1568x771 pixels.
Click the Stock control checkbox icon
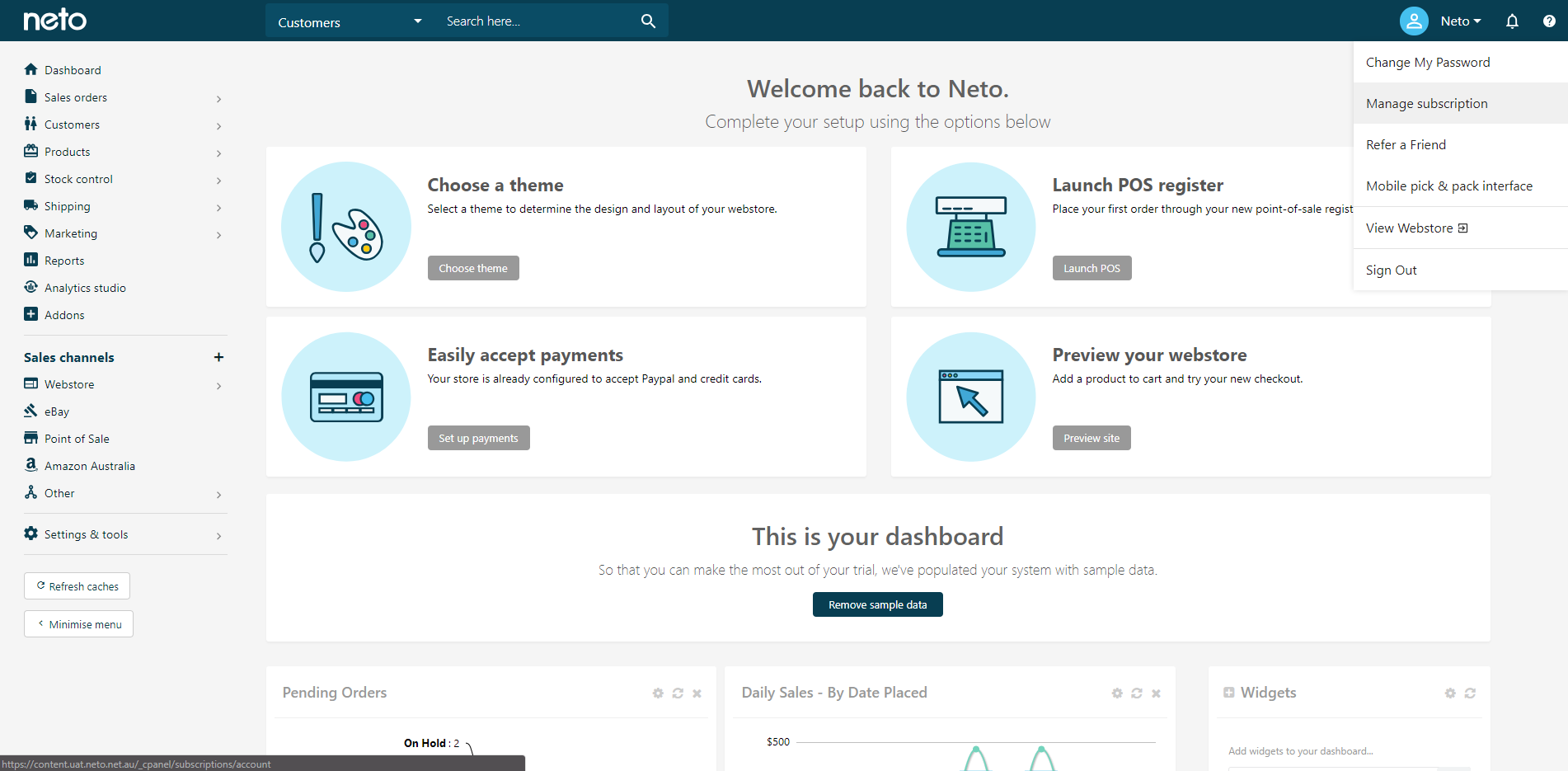pos(31,178)
